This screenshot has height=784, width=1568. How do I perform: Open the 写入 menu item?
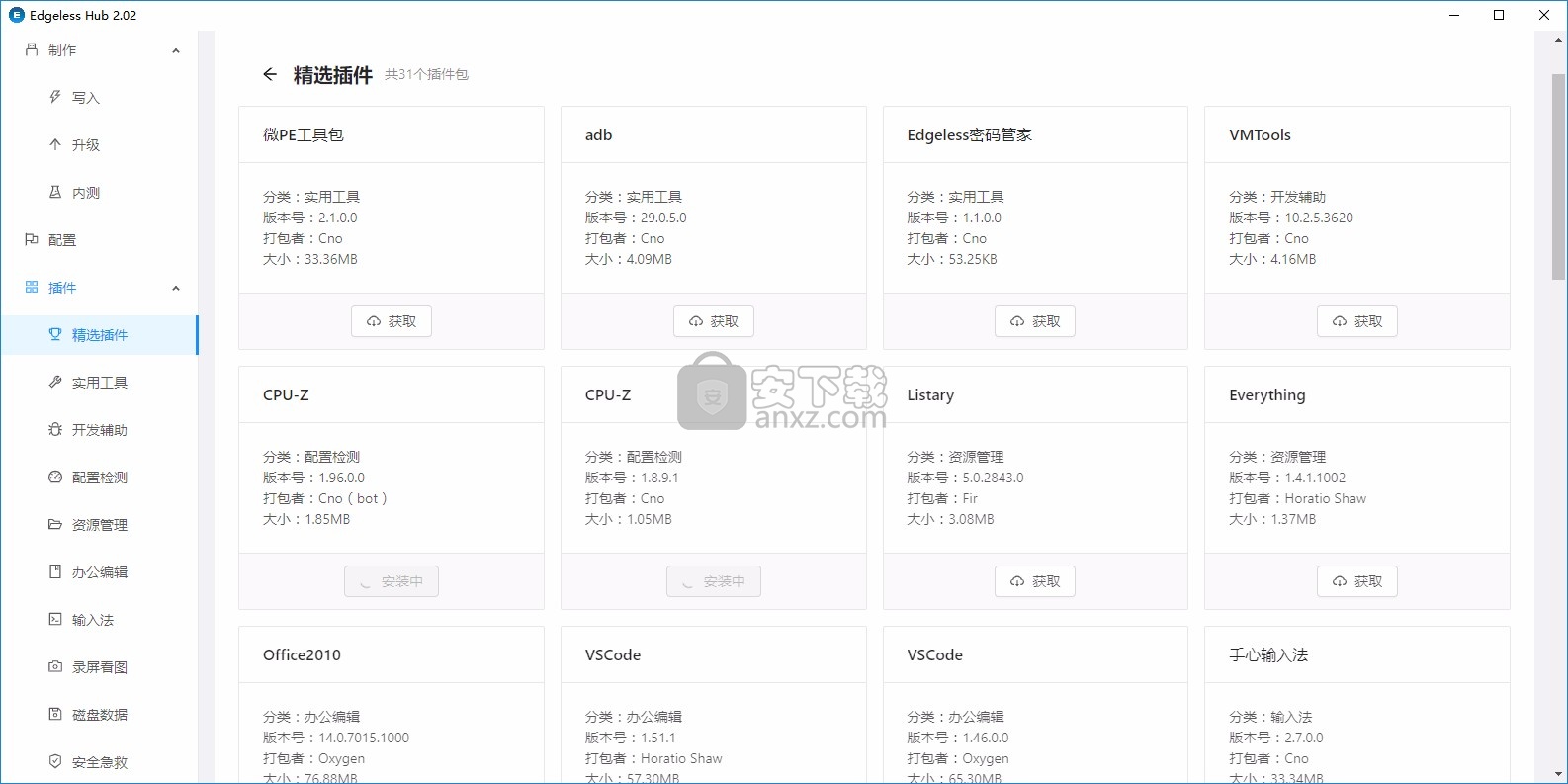[x=99, y=97]
